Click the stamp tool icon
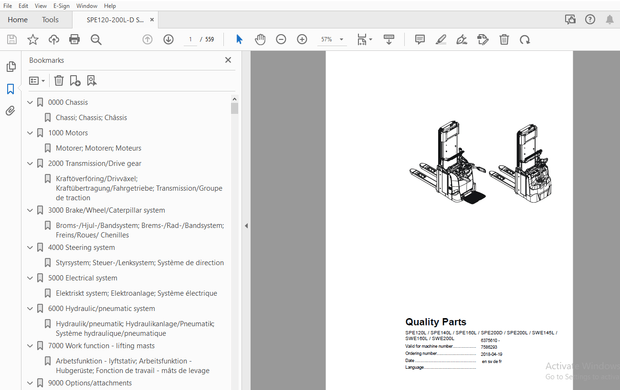 click(x=483, y=40)
